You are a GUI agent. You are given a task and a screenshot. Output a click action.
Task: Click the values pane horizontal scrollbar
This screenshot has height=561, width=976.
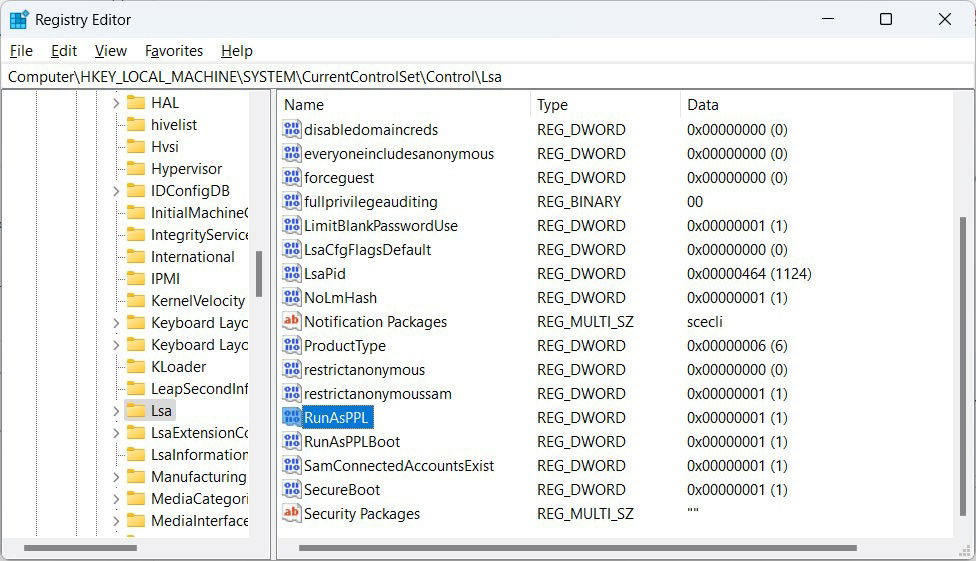point(577,548)
